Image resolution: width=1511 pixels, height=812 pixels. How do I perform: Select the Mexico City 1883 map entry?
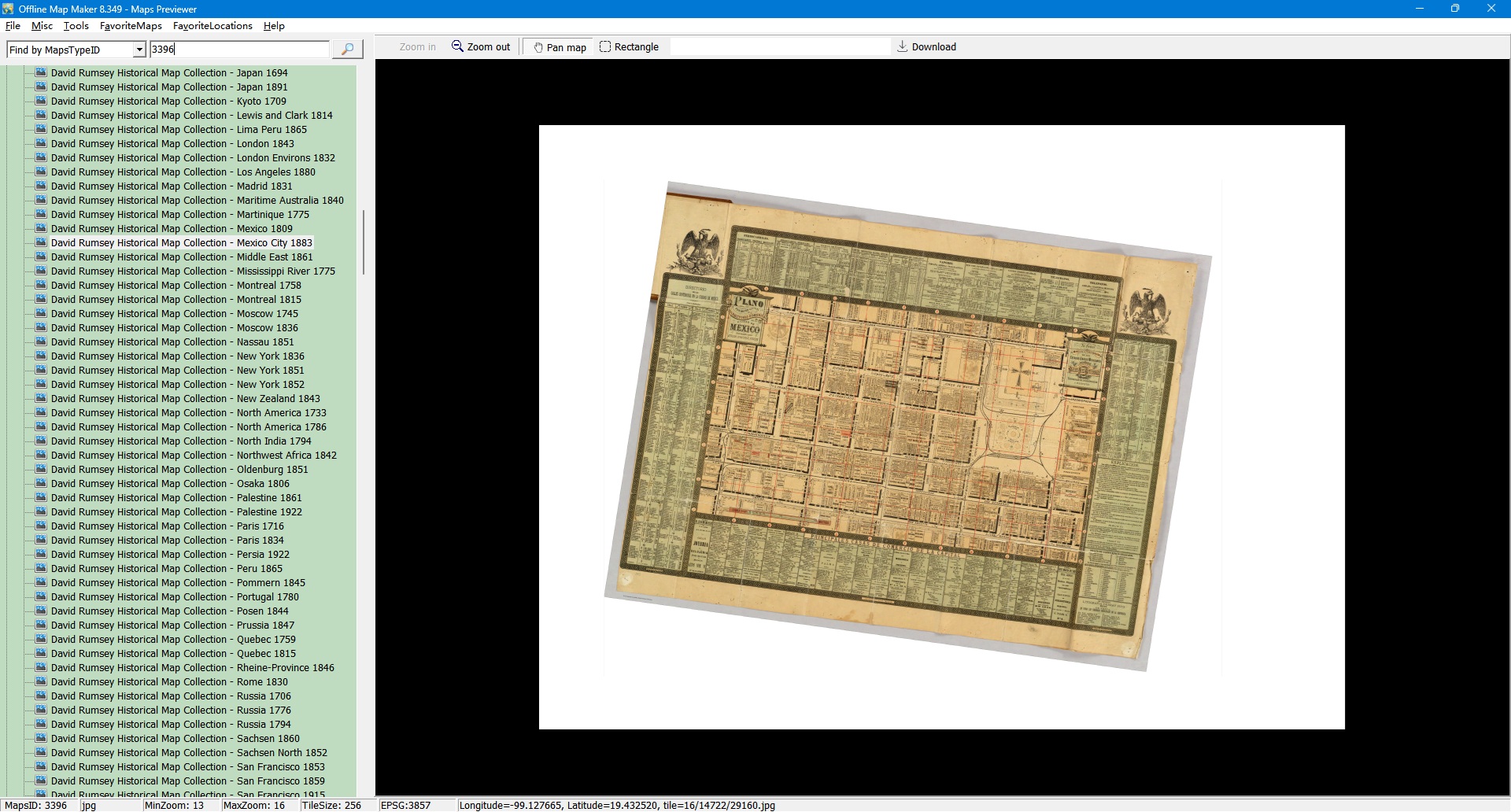[x=182, y=242]
